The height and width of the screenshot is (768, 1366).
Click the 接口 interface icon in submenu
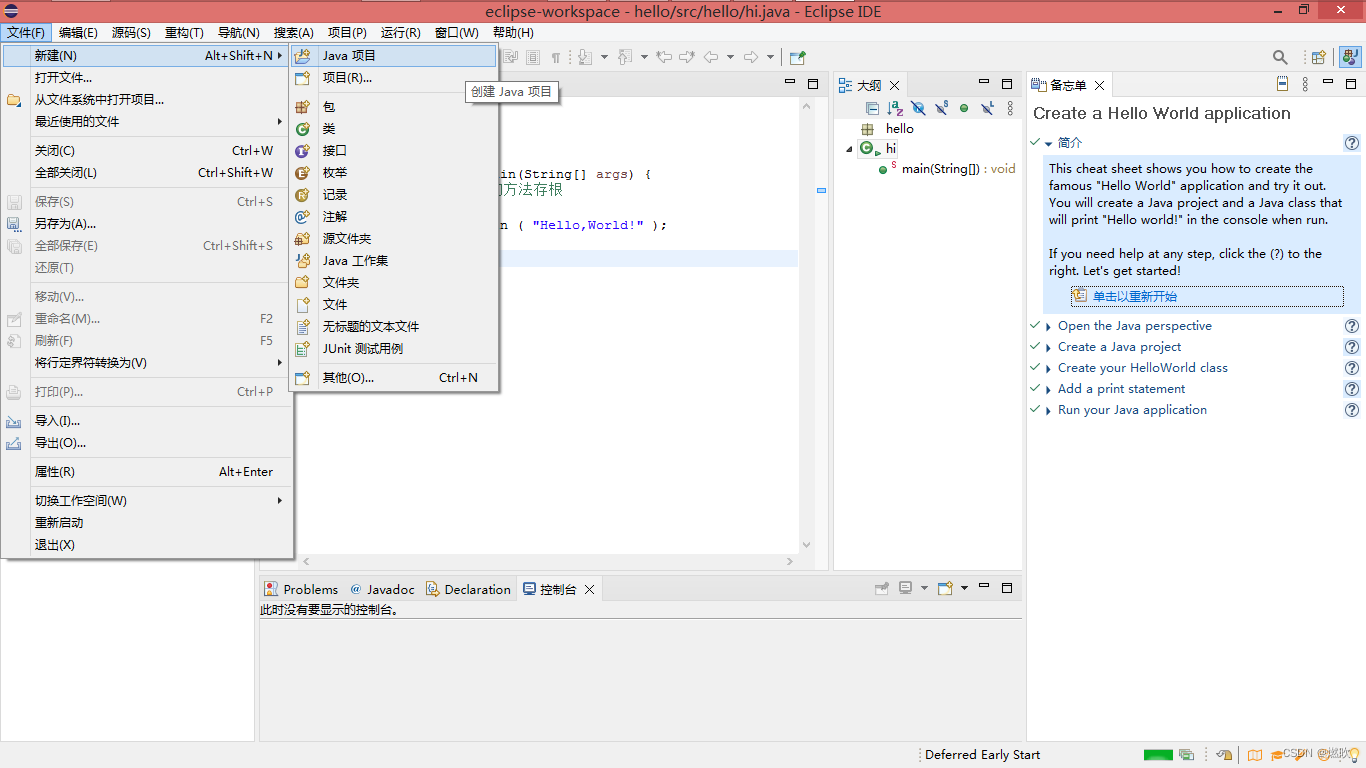pyautogui.click(x=302, y=151)
